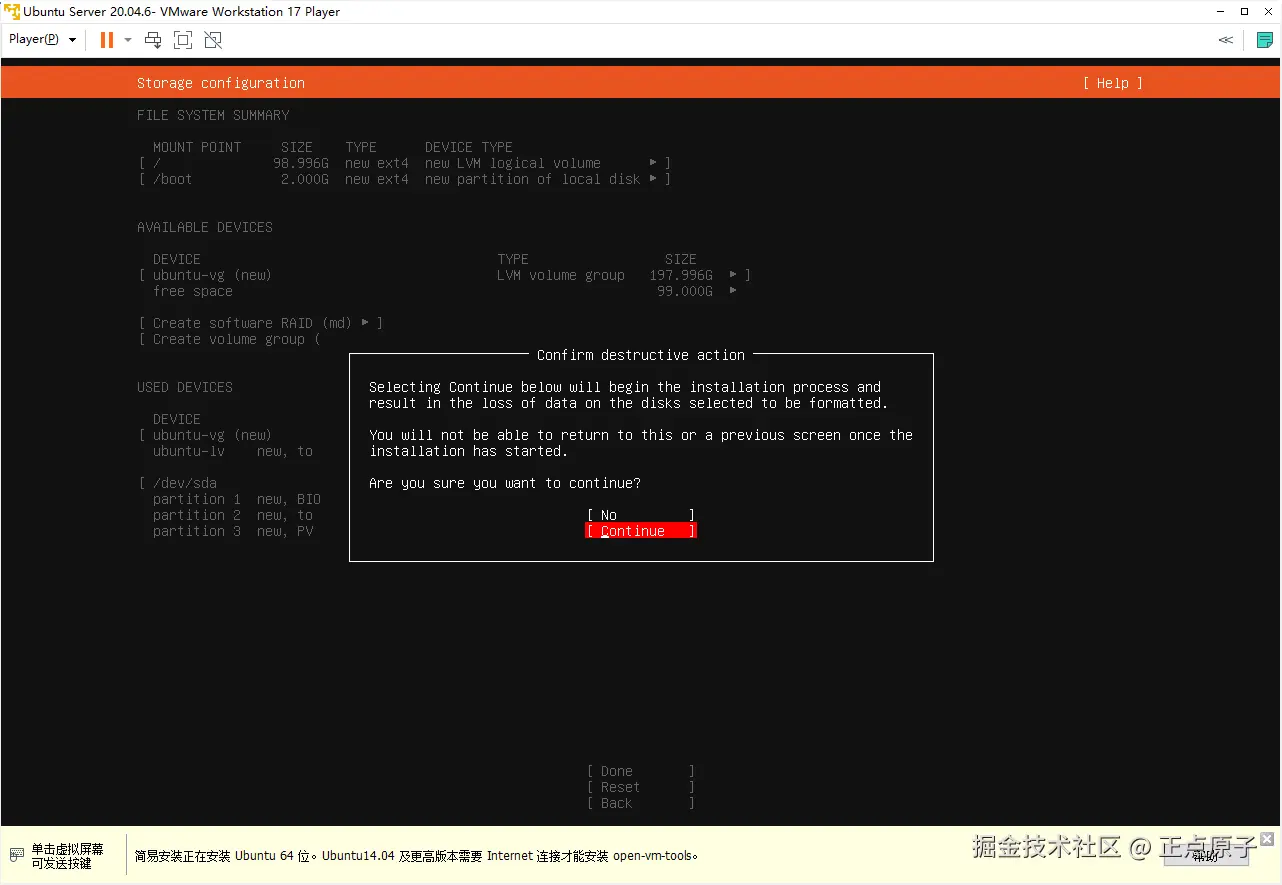Click the 99.000G free space size
Viewport: 1282px width, 885px height.
685,291
